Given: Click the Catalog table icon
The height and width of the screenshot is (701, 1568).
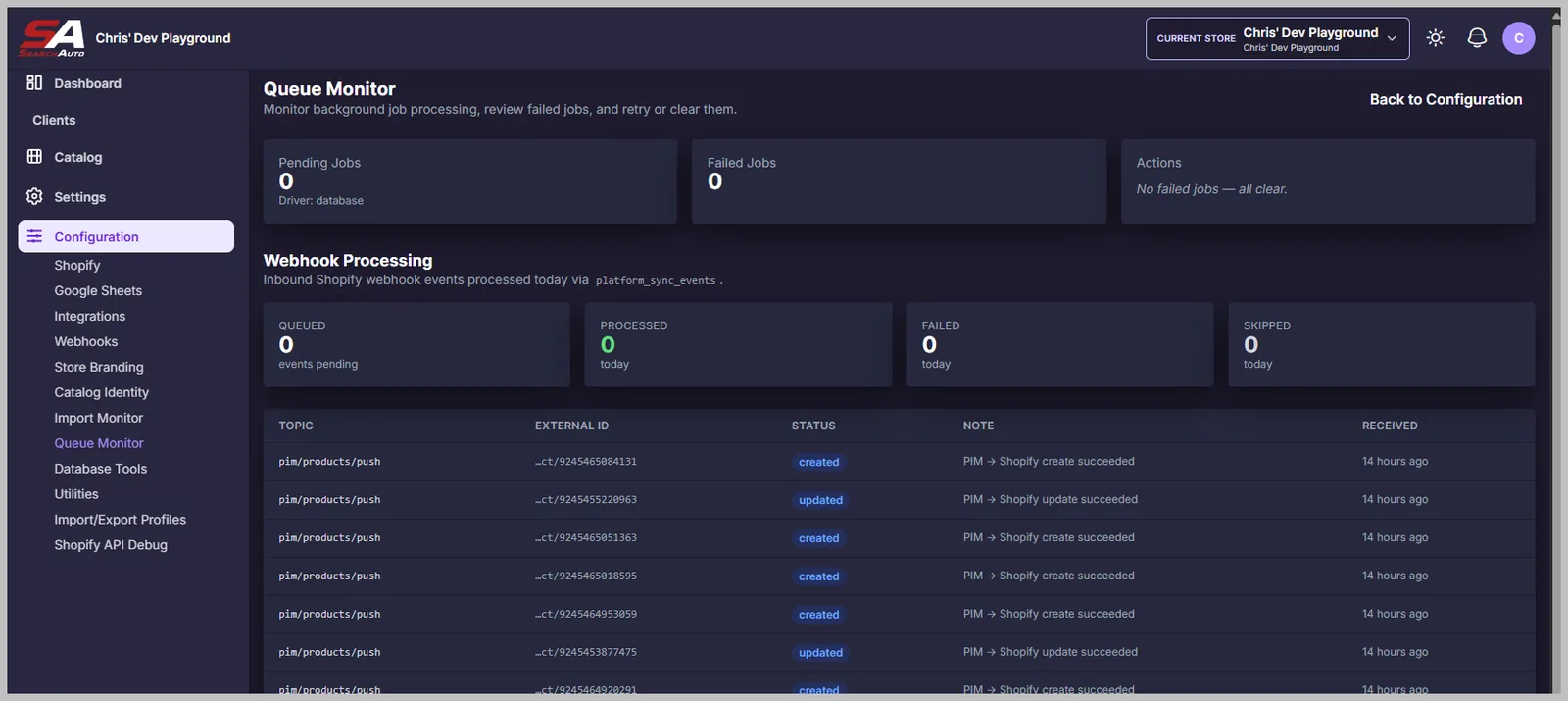Looking at the screenshot, I should (x=34, y=156).
